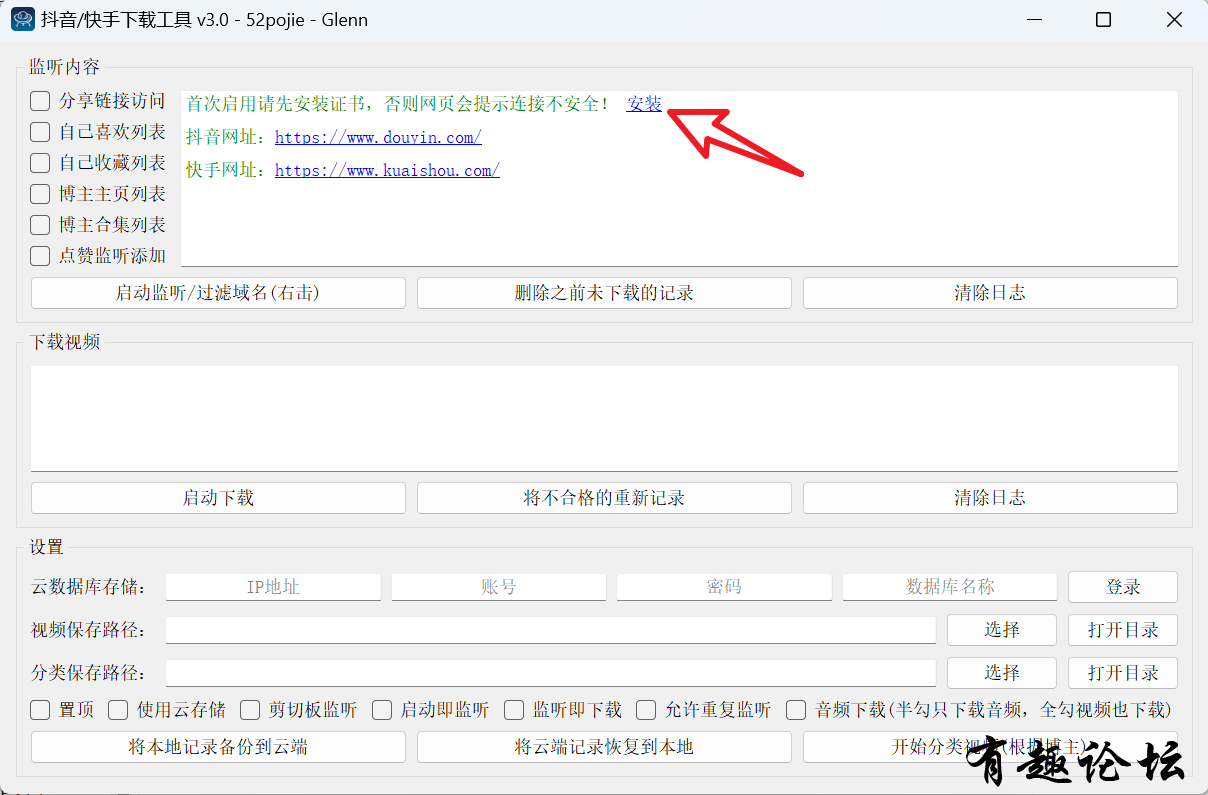Click the first-run certificate notice text

398,103
